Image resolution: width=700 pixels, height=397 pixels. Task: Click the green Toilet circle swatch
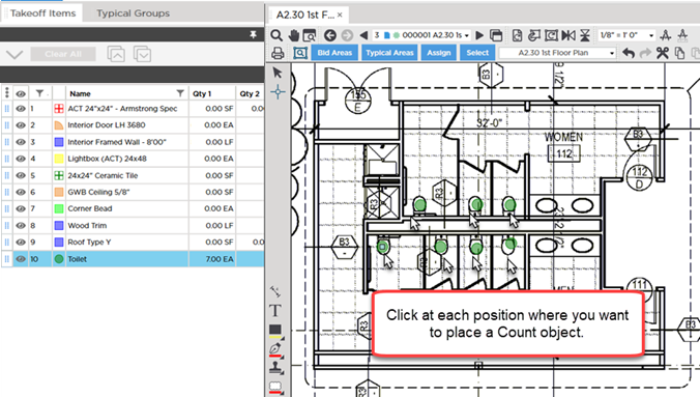coord(59,259)
